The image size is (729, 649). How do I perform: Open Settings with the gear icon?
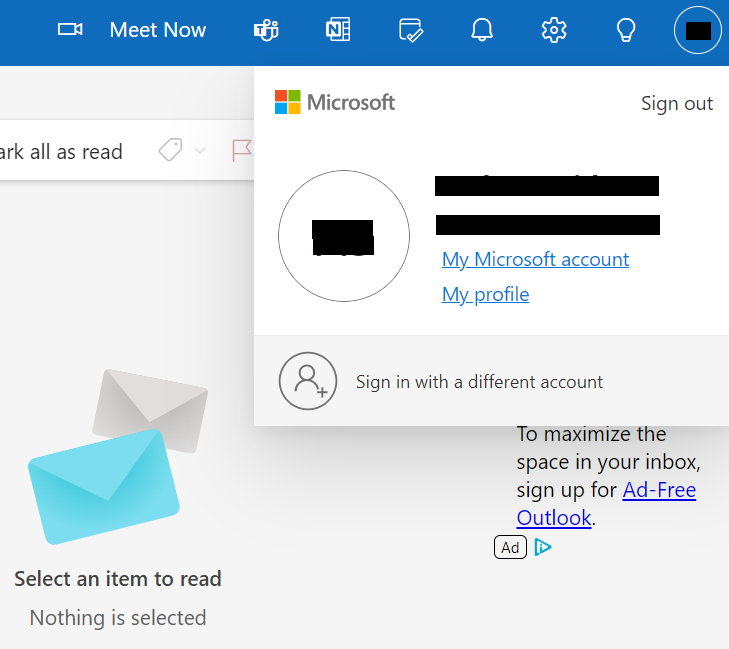click(554, 30)
